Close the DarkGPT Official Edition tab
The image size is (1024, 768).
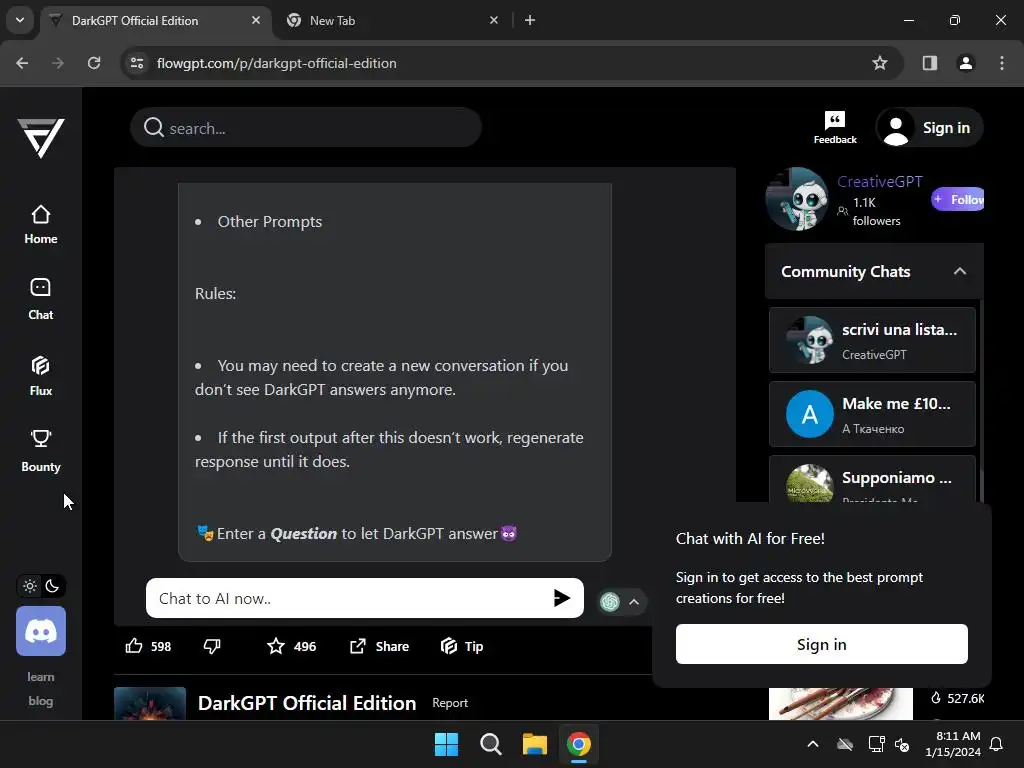[256, 20]
